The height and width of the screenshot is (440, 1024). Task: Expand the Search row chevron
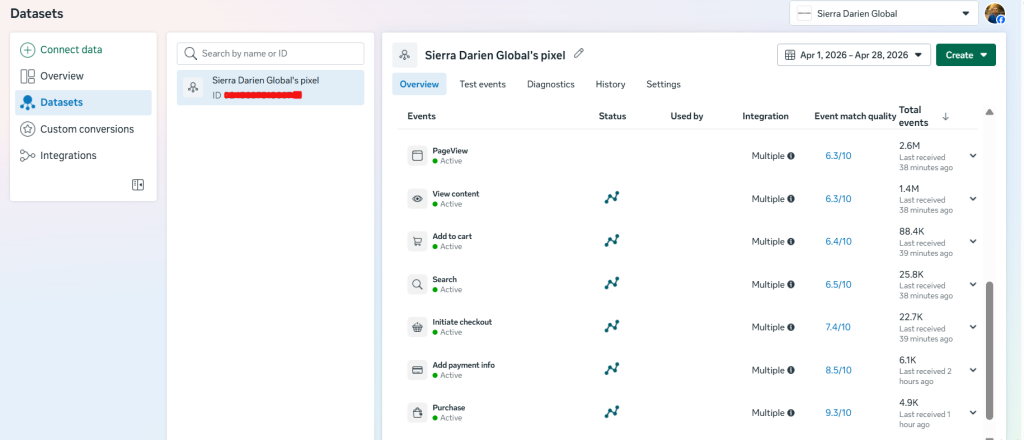pos(973,284)
